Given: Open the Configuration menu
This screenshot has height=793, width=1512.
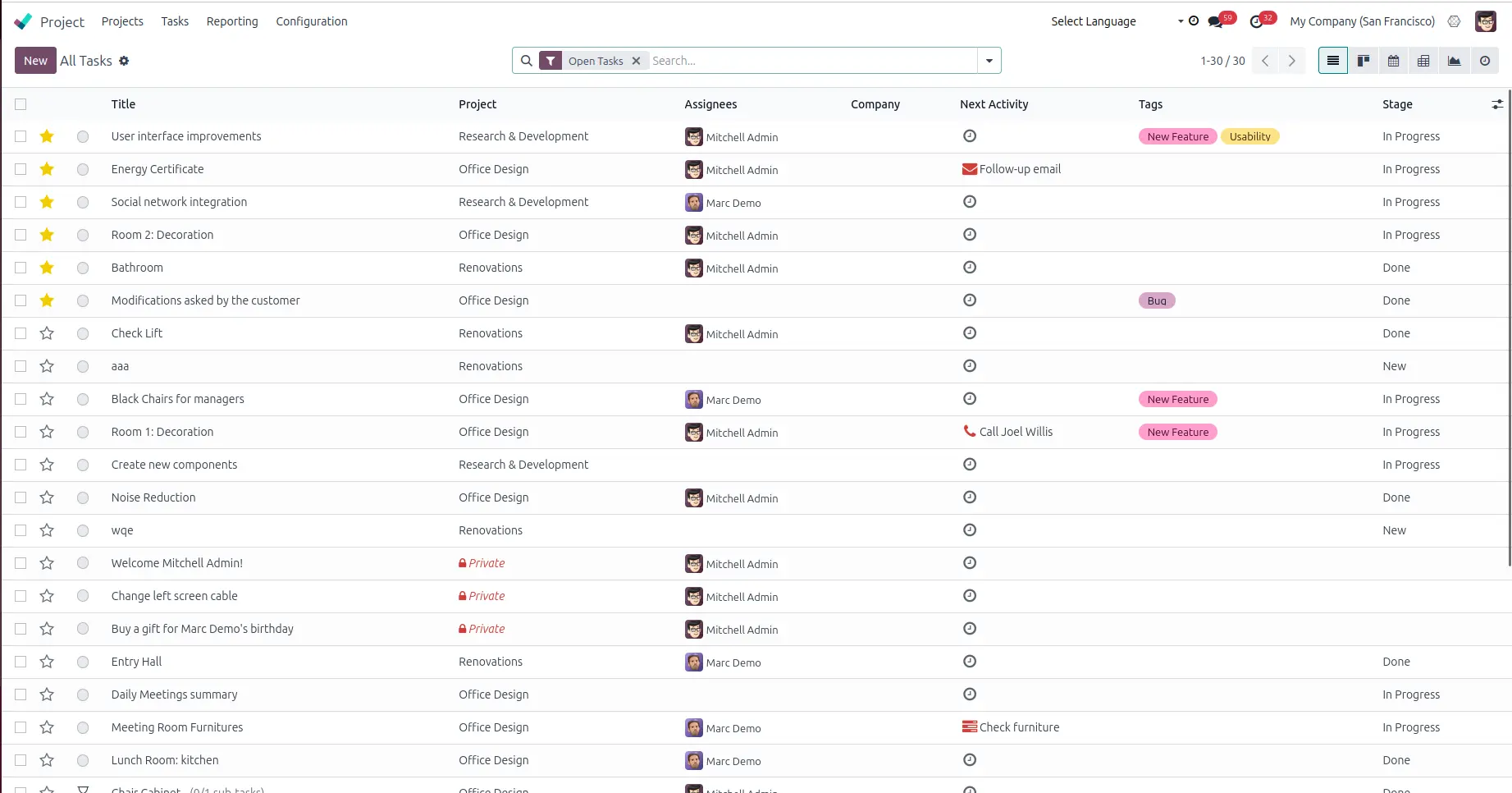Looking at the screenshot, I should tap(311, 21).
